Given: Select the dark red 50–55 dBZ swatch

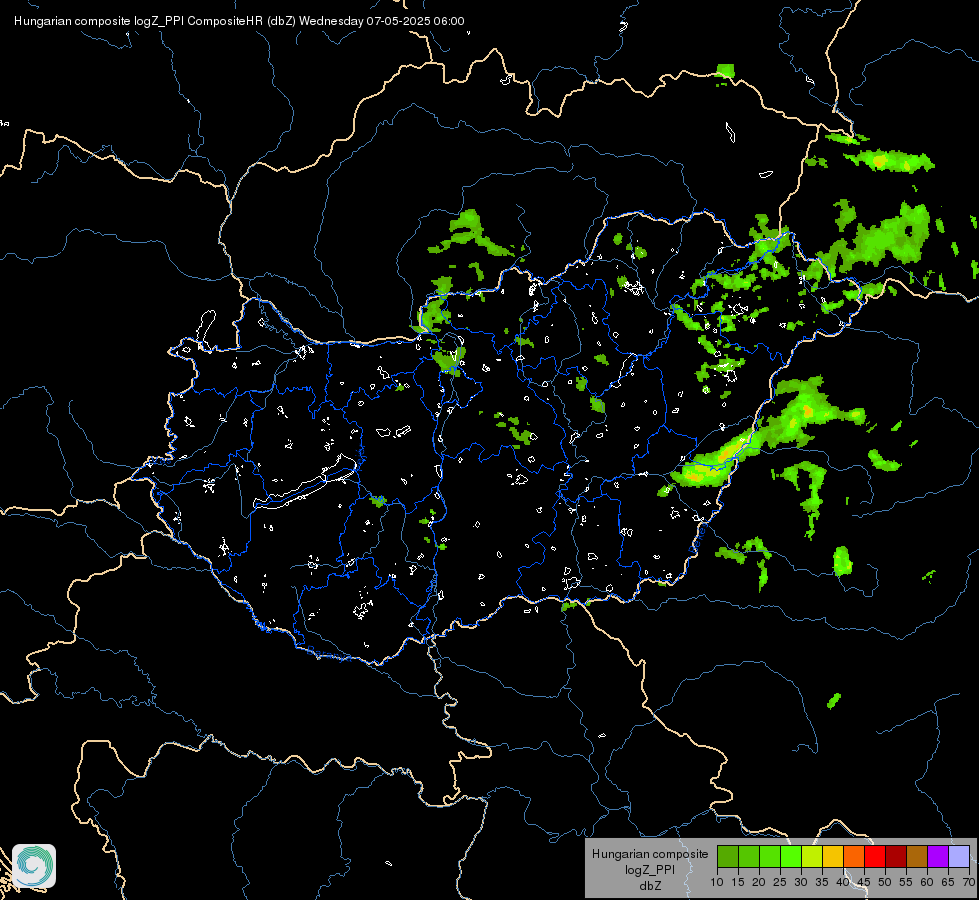Looking at the screenshot, I should 896,856.
